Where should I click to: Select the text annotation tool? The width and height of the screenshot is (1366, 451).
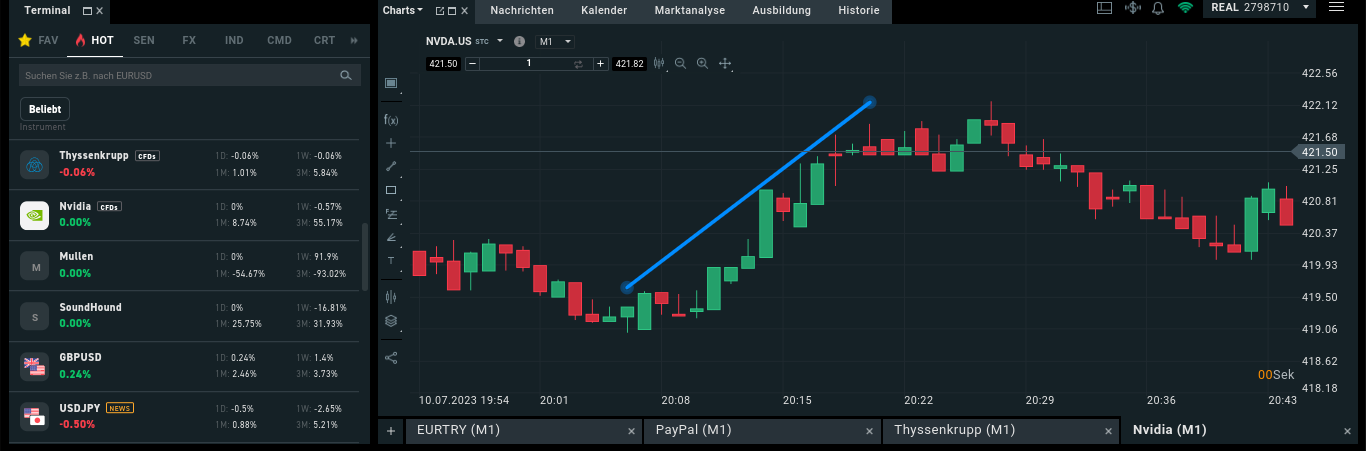tap(391, 261)
